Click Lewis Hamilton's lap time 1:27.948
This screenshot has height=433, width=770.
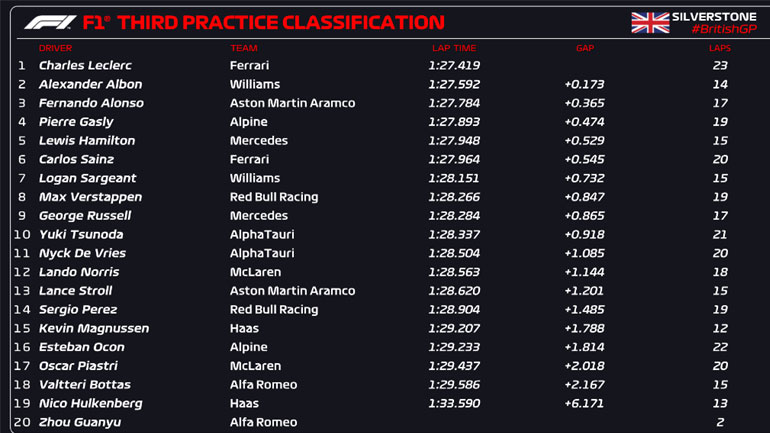point(453,141)
